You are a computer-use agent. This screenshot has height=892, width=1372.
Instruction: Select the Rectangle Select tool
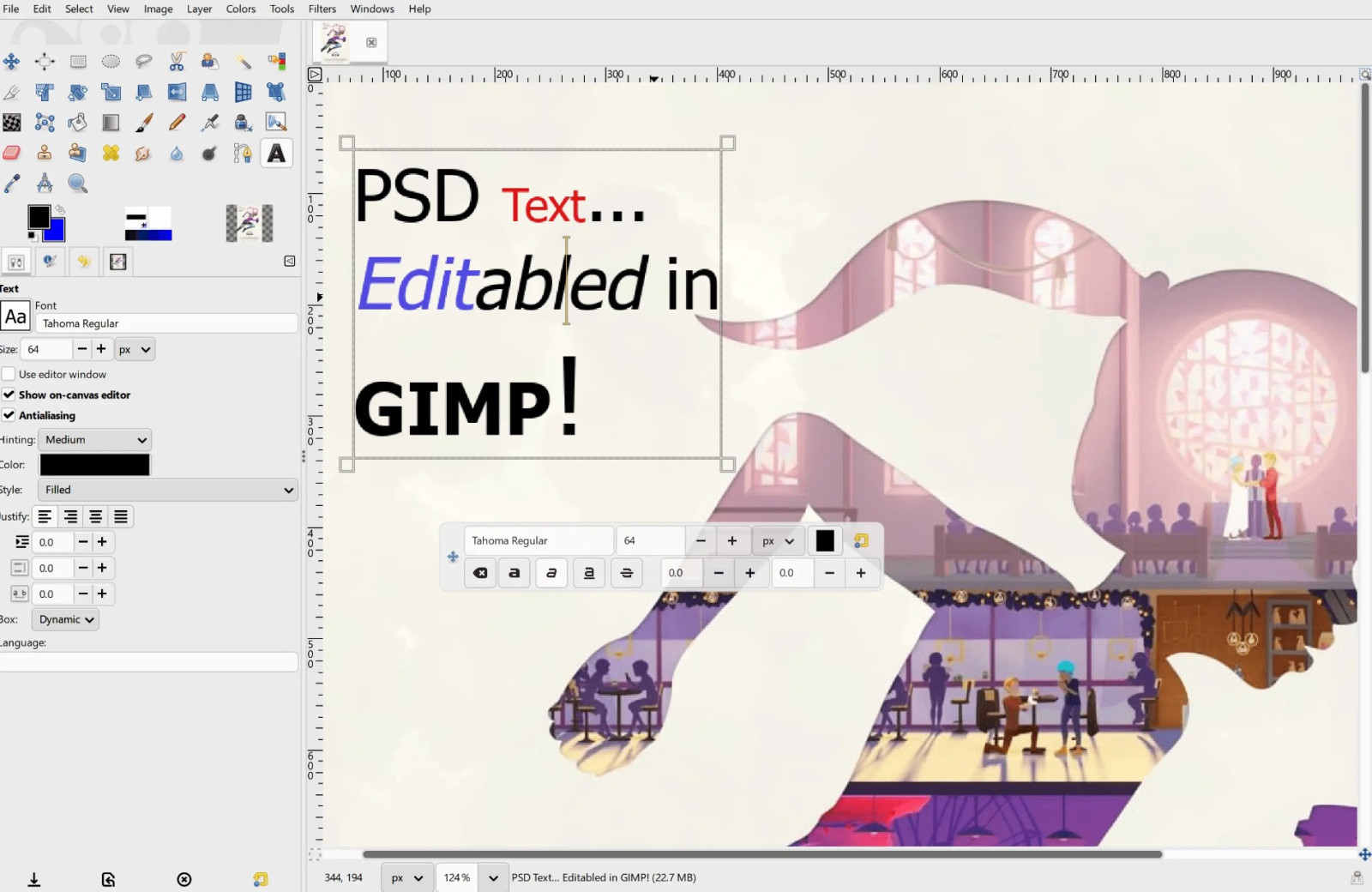point(78,61)
